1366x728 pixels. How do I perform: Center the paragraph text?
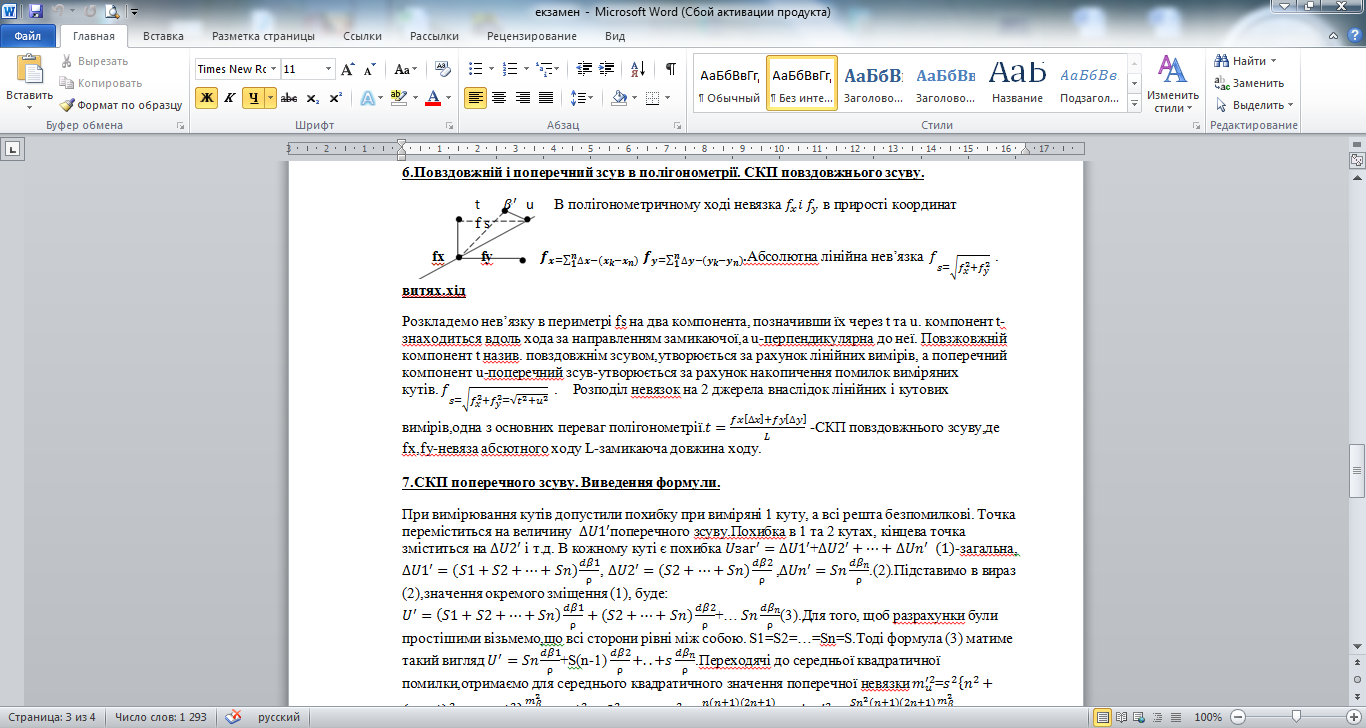[x=499, y=98]
